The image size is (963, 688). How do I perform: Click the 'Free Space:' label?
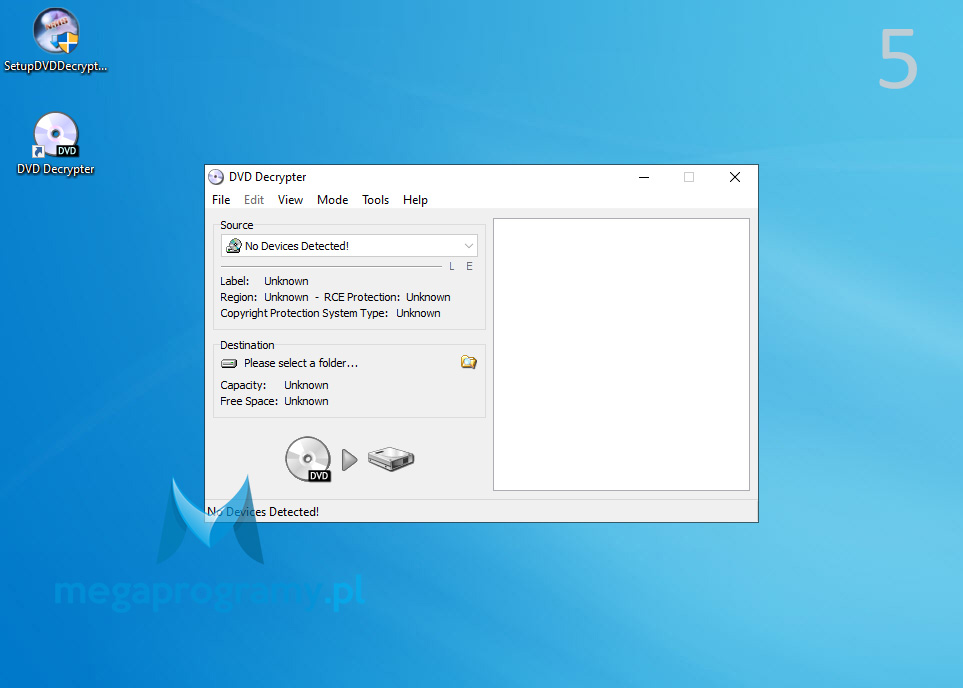(249, 401)
